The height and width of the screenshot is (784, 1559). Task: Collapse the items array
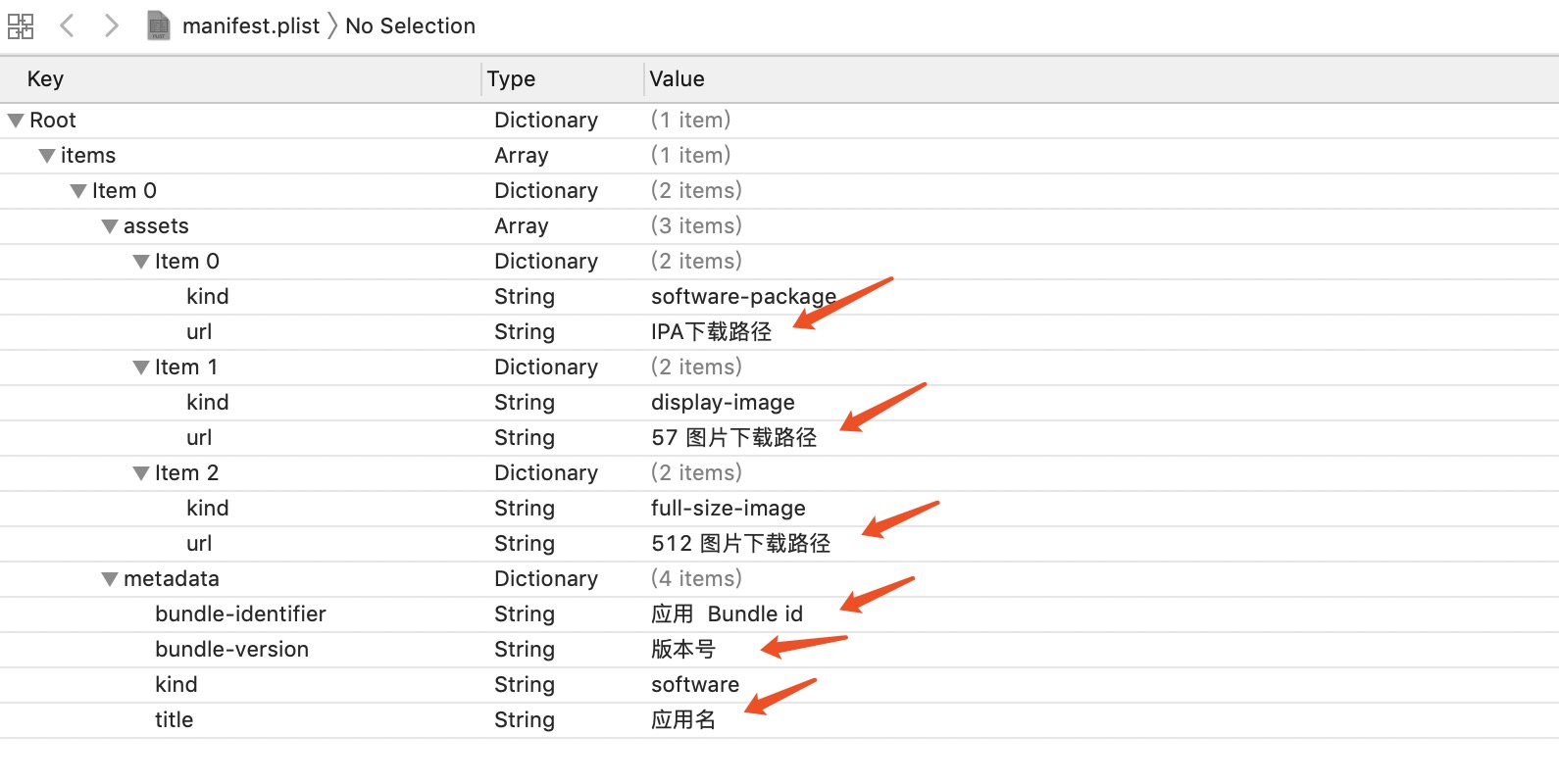coord(47,156)
